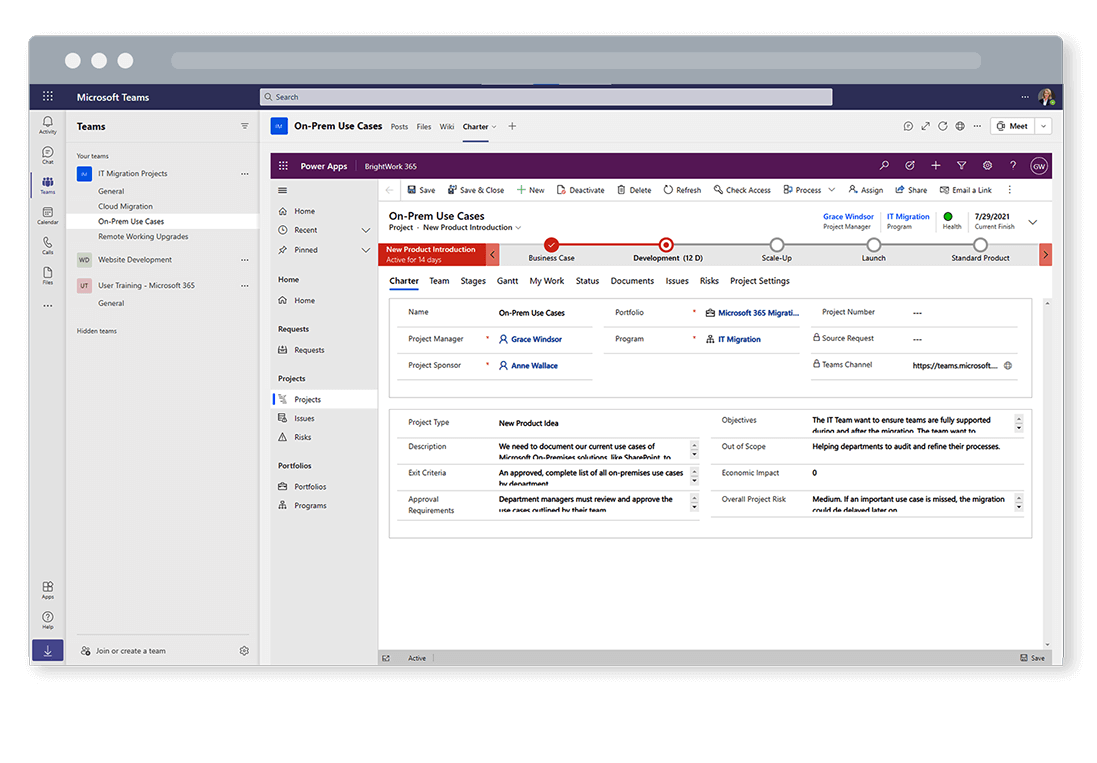Open the command bar overflow menu
1097x763 pixels.
click(x=1009, y=190)
